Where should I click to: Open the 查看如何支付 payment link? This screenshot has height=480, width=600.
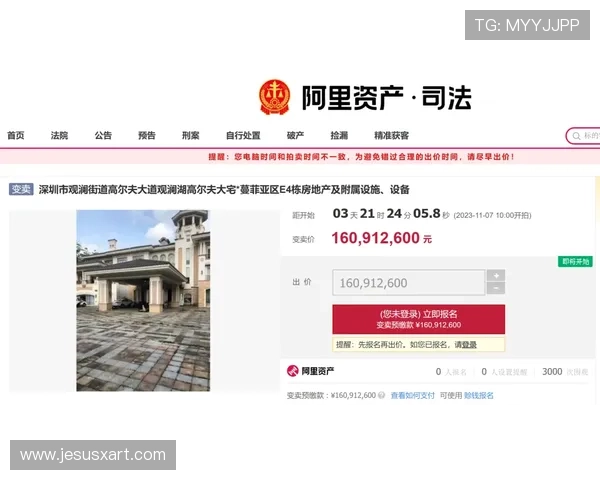pyautogui.click(x=412, y=395)
